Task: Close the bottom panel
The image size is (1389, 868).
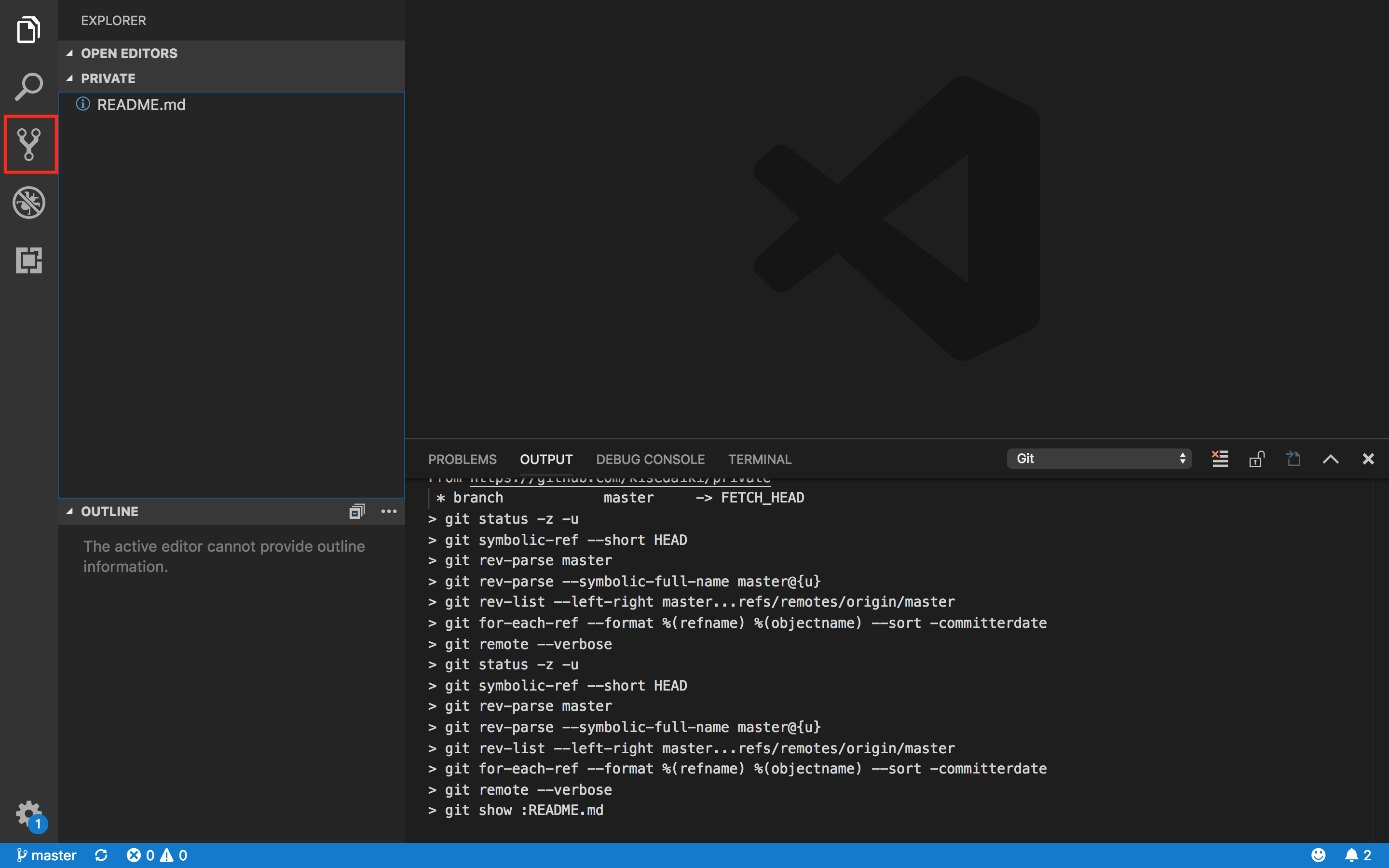Action: (1368, 459)
